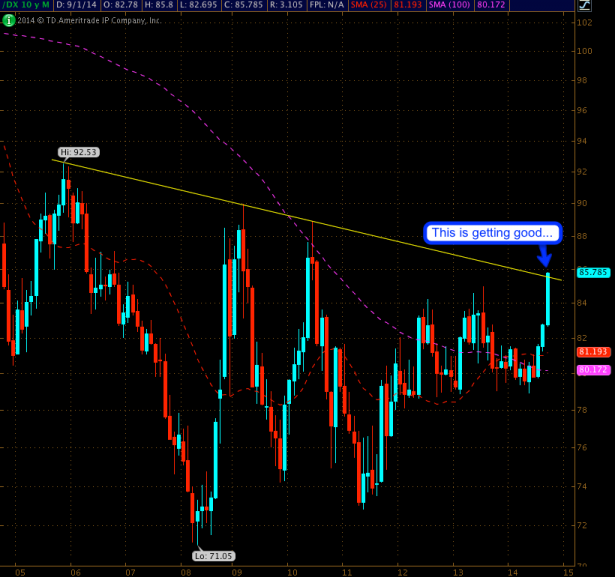
Task: Select the magenta 80.172 price tag on axis
Action: 593,370
